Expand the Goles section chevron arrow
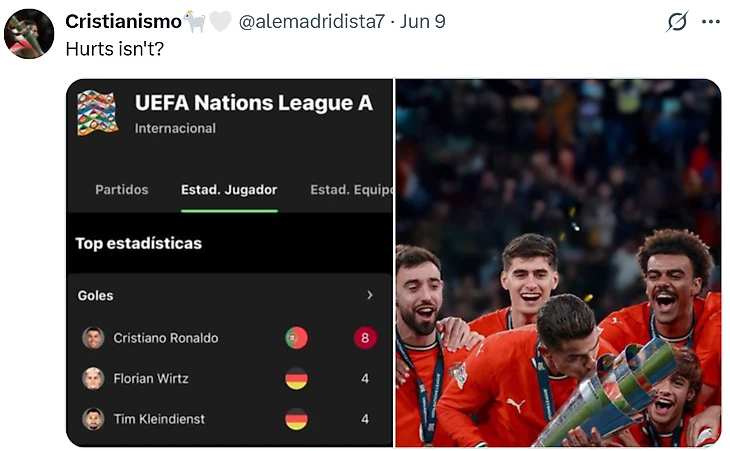730x451 pixels. click(x=369, y=295)
